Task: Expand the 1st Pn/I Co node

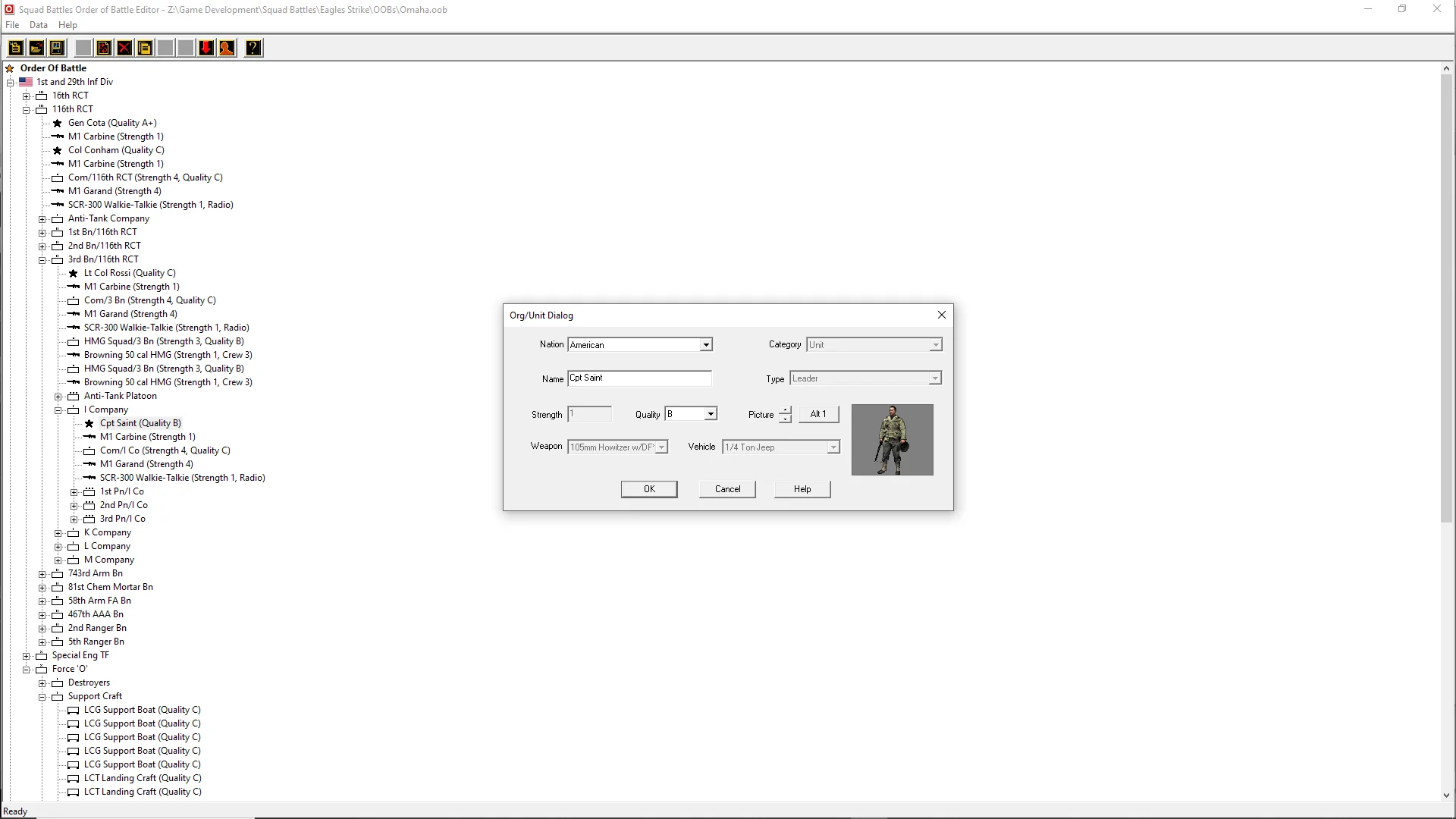Action: tap(74, 492)
